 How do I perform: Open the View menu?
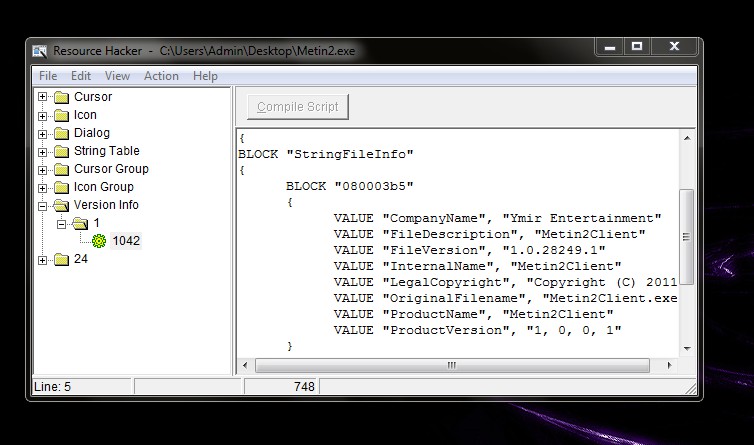click(117, 76)
